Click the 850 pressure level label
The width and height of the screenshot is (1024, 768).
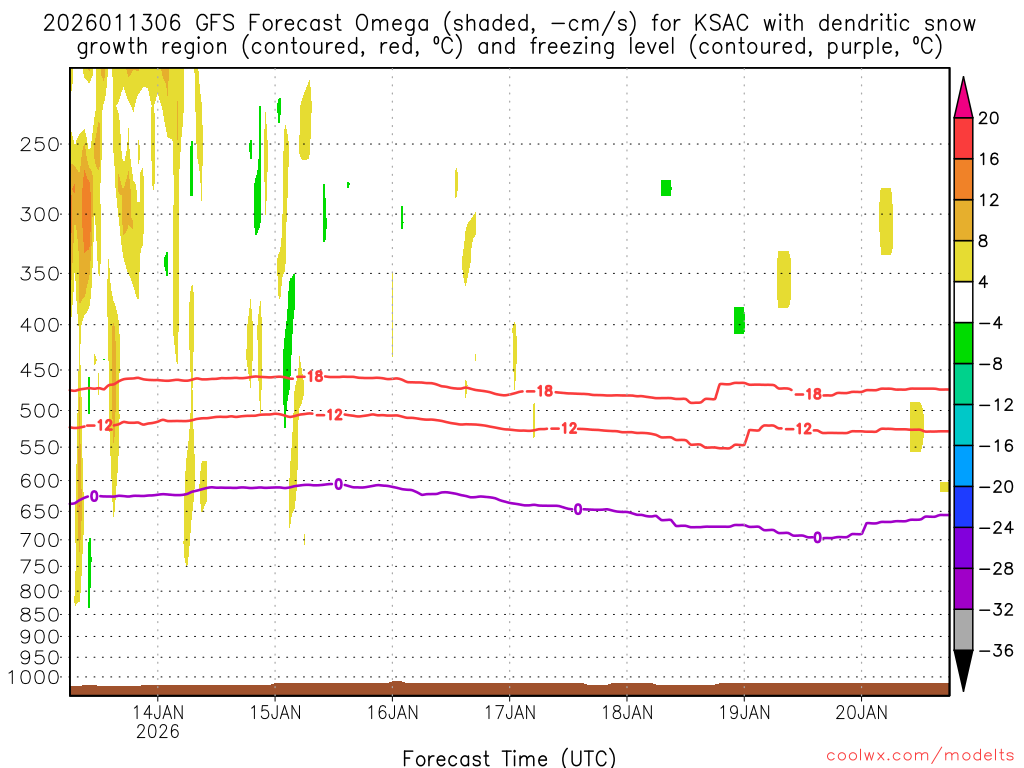pyautogui.click(x=40, y=615)
